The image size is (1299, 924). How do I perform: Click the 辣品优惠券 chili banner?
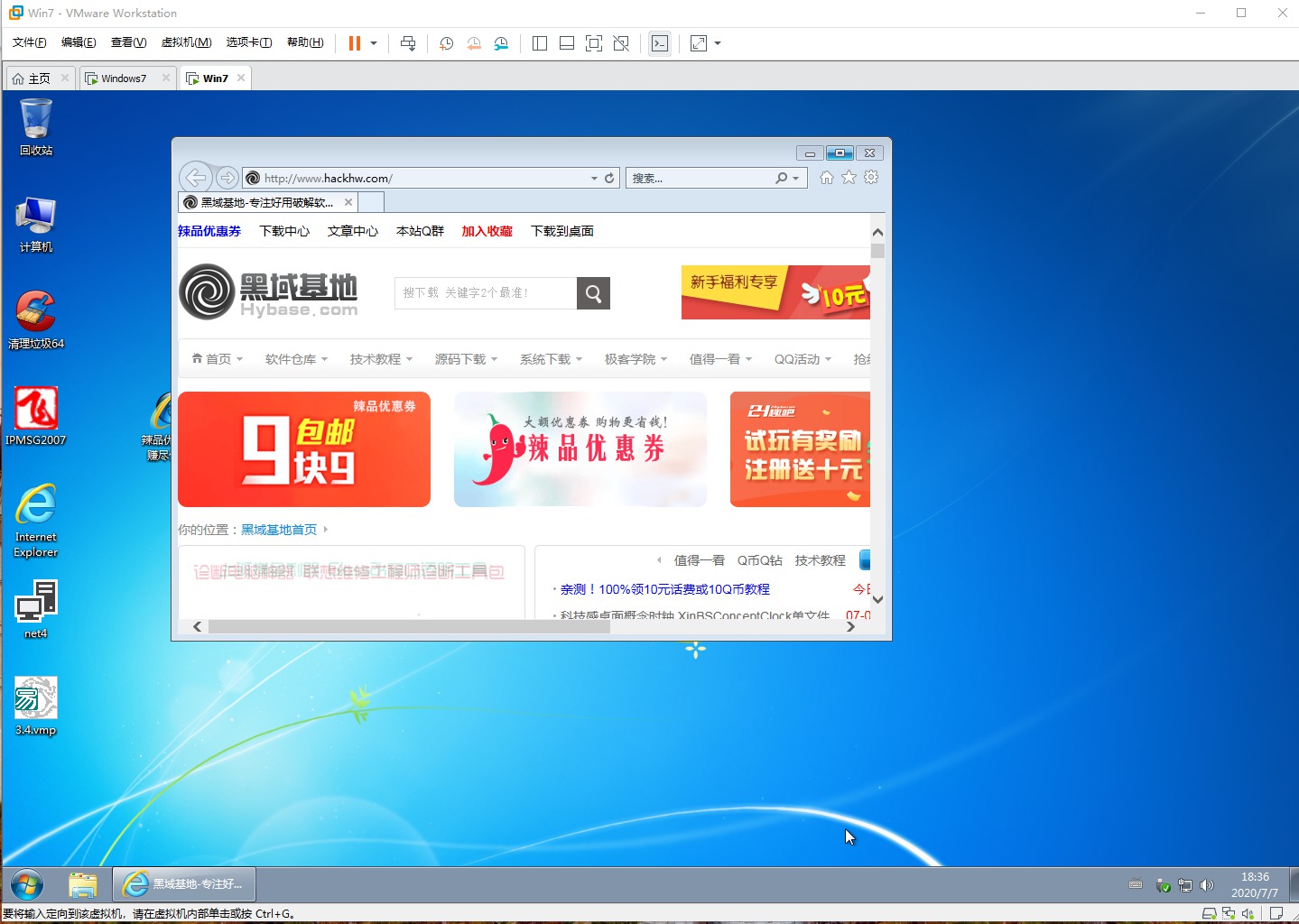point(580,449)
